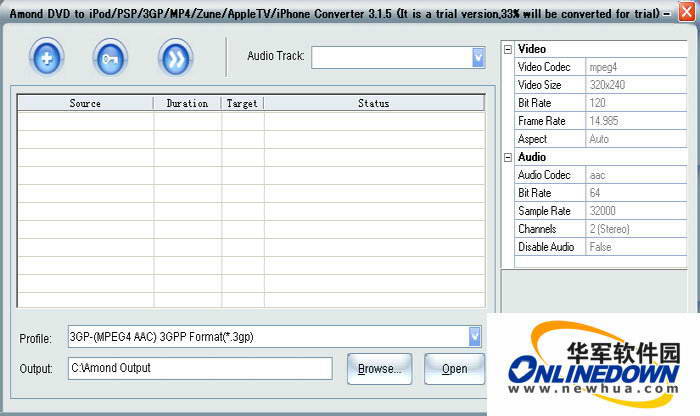Click the Profile combo box text
Viewport: 700px width, 416px height.
pos(162,337)
